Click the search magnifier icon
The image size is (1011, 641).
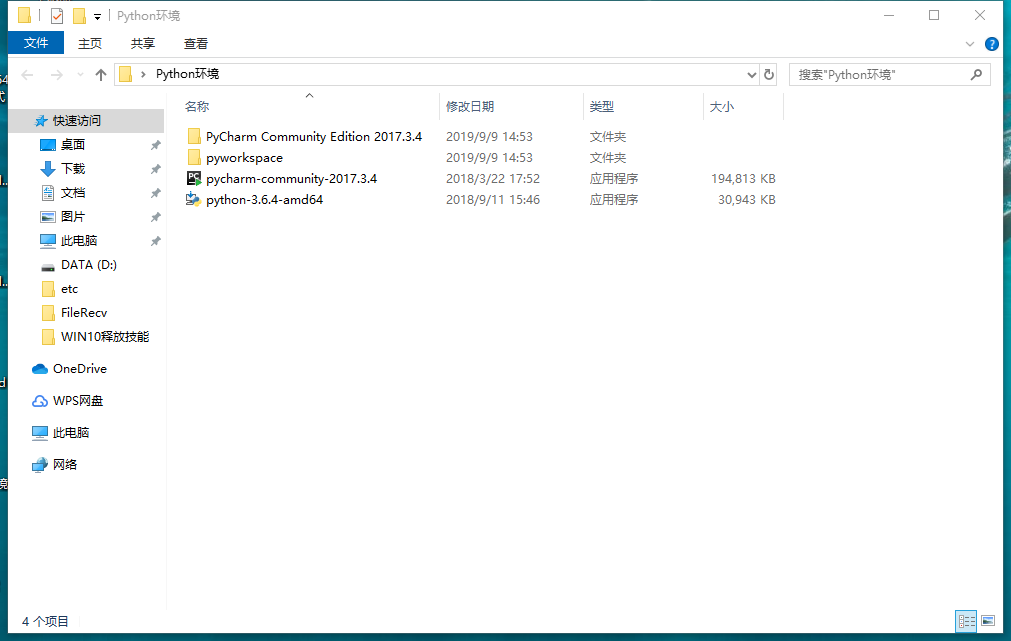tap(976, 75)
